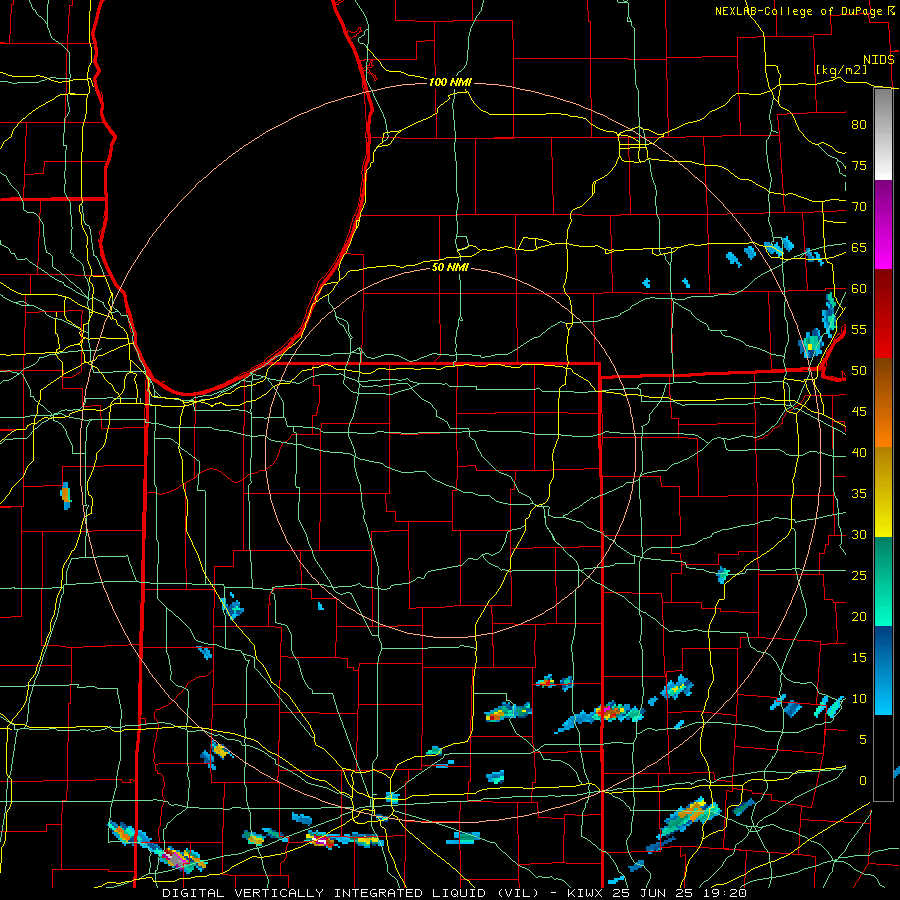Click the 25 value on the scale
The height and width of the screenshot is (900, 900).
click(x=859, y=576)
